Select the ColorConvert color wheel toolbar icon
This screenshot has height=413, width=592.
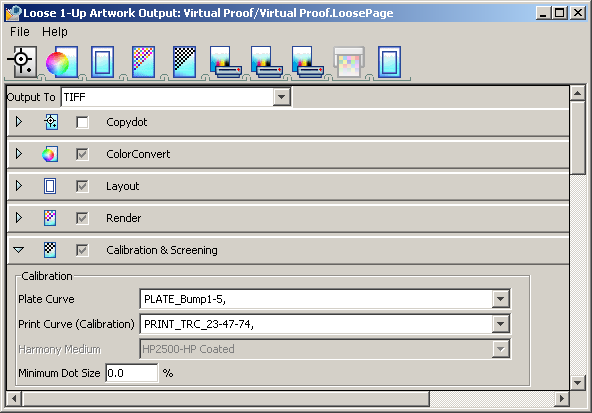coord(62,62)
